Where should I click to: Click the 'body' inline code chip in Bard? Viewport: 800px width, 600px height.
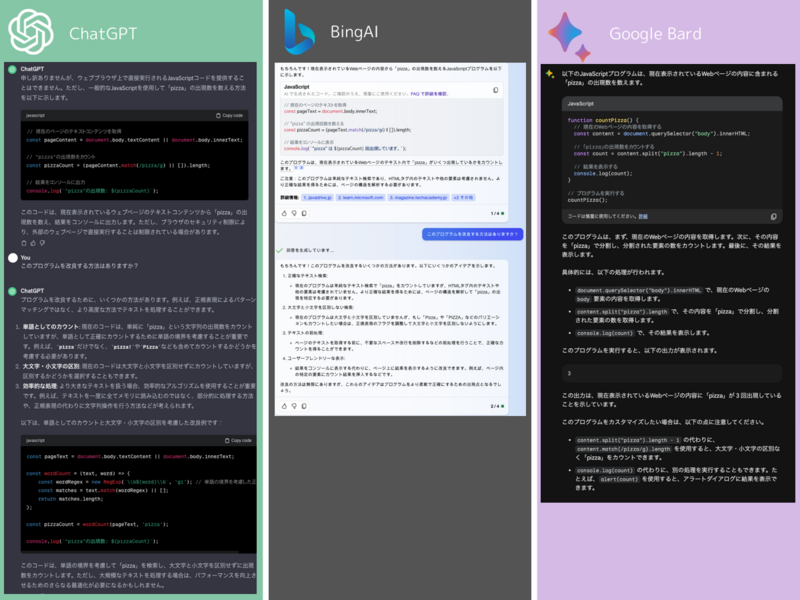click(x=583, y=299)
